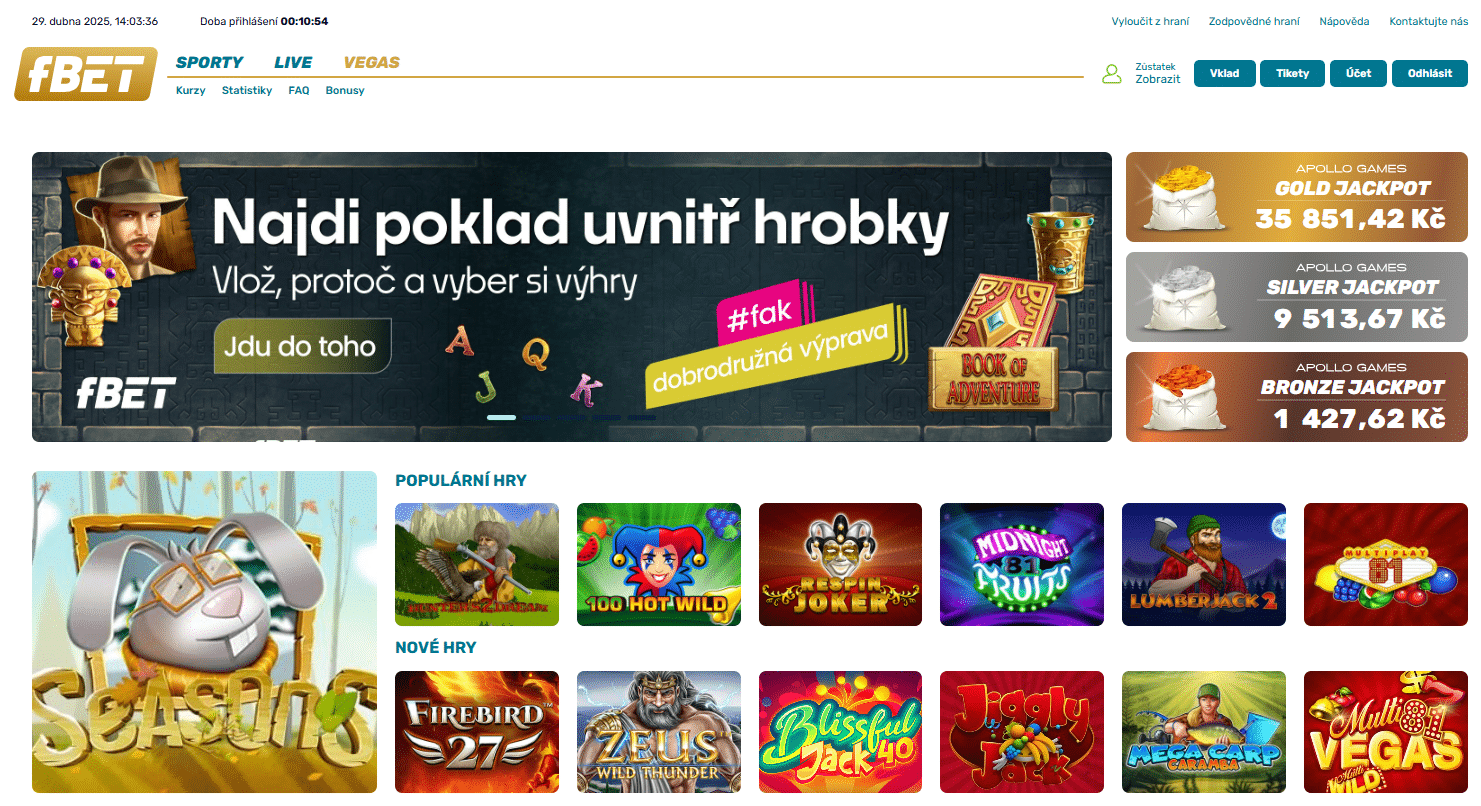Launch the Respin Joker game

point(840,564)
